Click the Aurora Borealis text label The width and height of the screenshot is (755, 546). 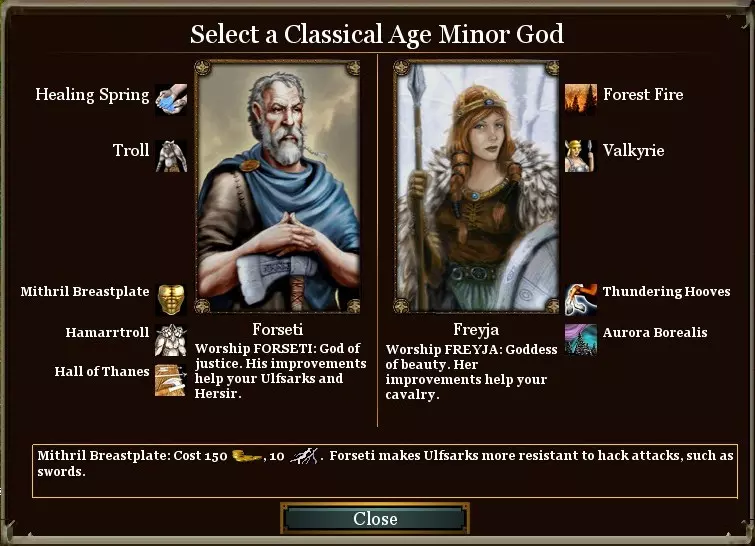(x=655, y=332)
